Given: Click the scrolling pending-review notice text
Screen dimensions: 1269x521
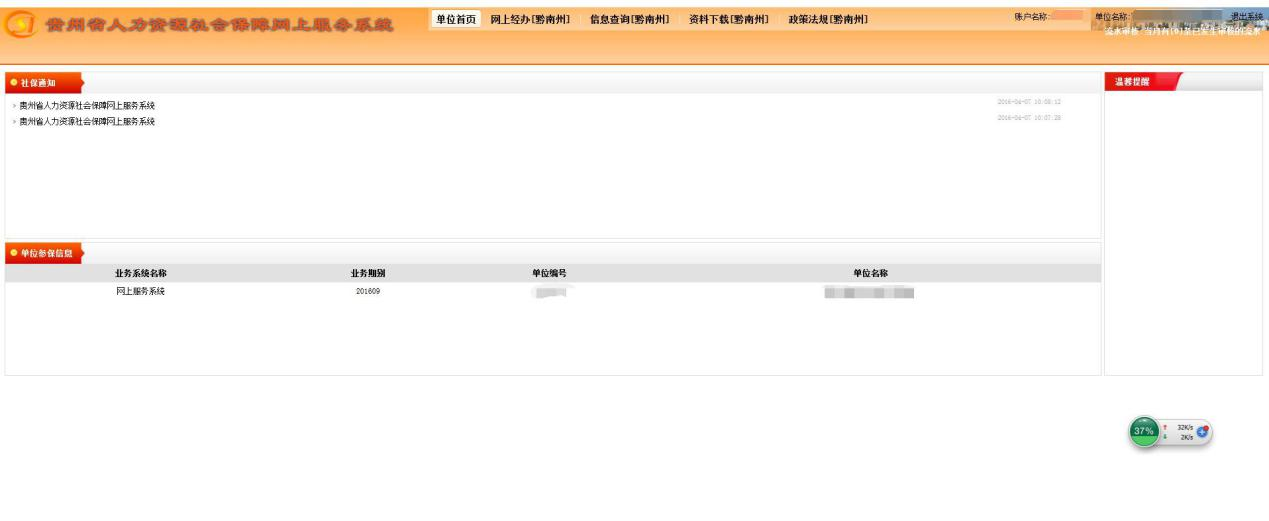Looking at the screenshot, I should [x=1182, y=32].
